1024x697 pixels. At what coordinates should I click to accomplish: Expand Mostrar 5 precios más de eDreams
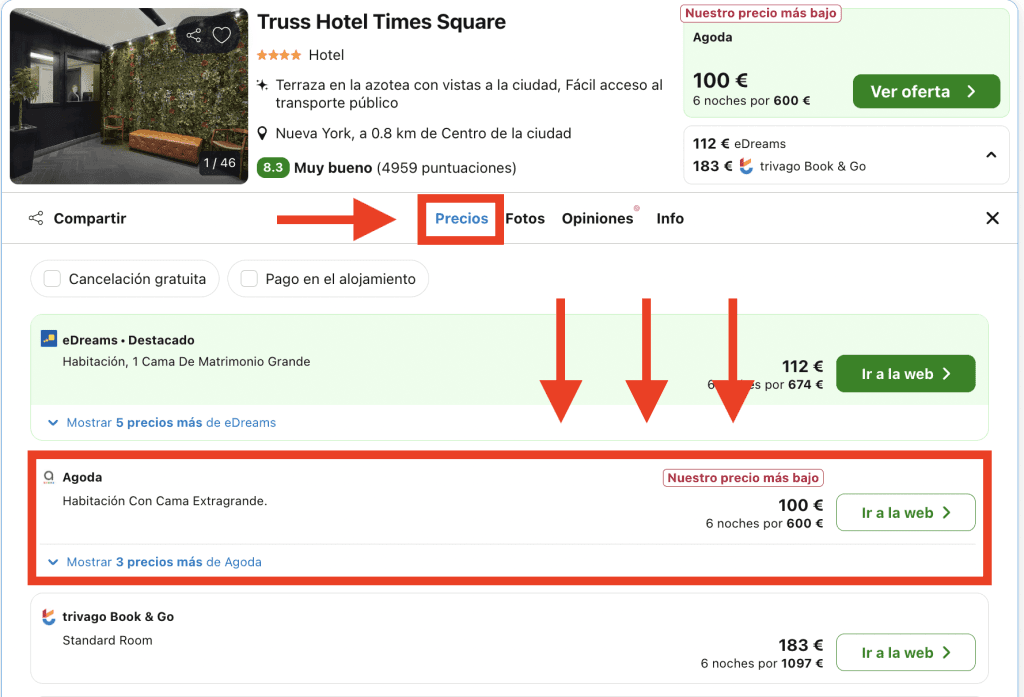coord(162,423)
